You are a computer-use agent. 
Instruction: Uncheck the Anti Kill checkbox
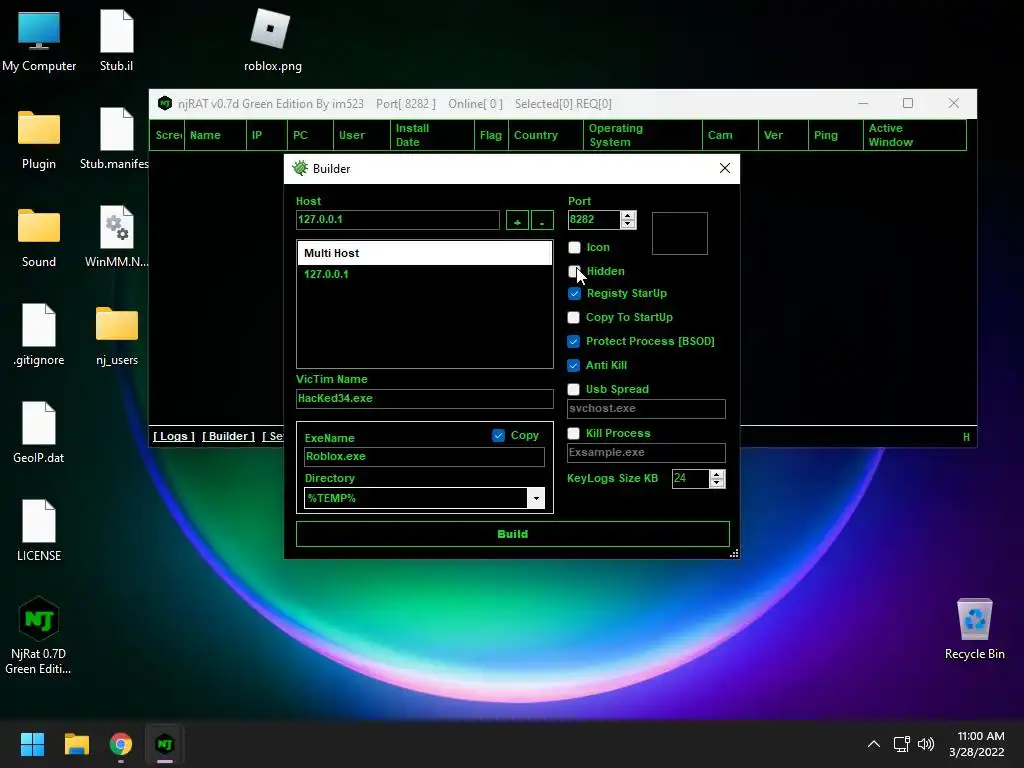pos(573,365)
